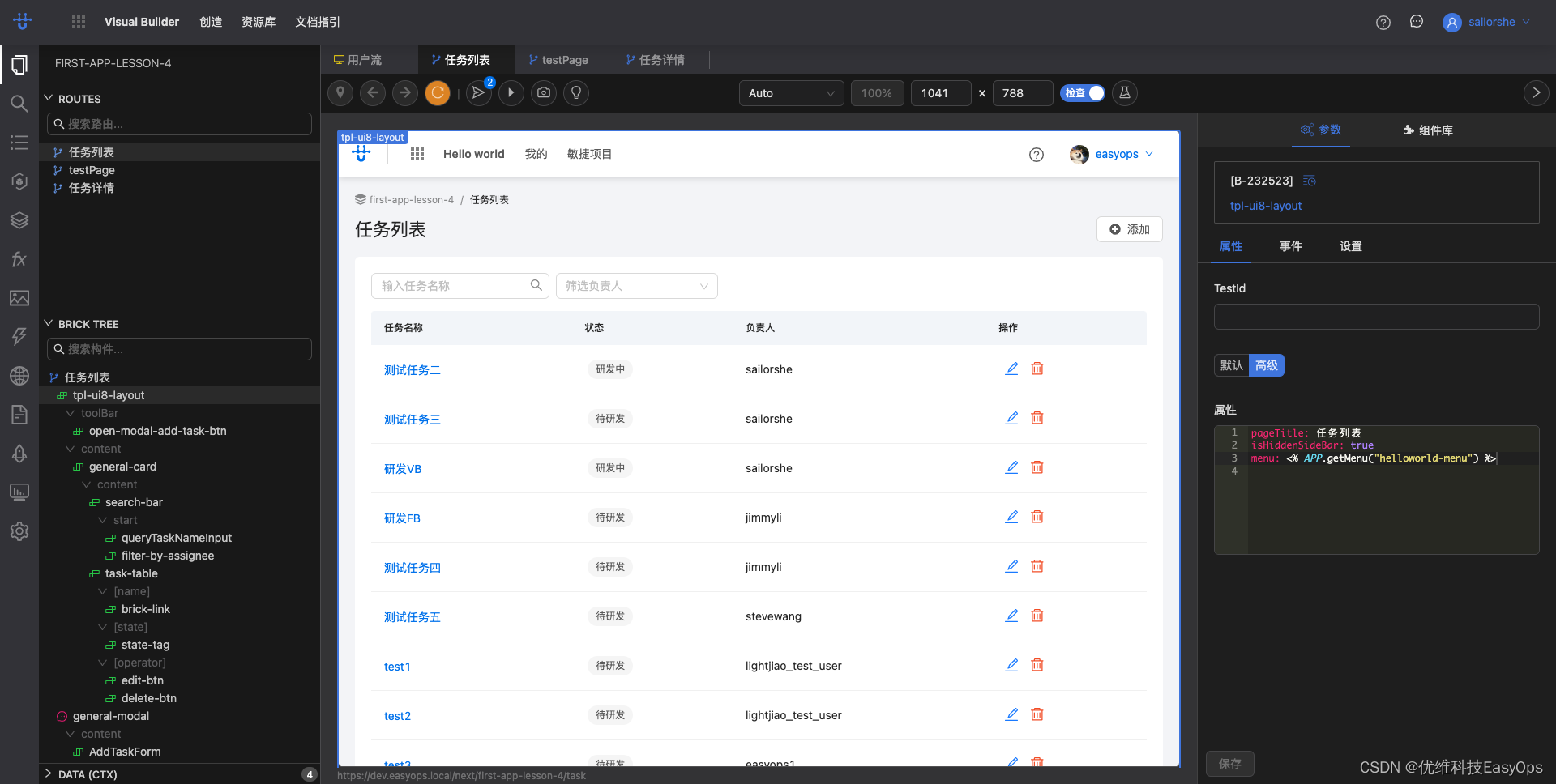Take a screenshot with the camera icon
The width and height of the screenshot is (1556, 784).
tap(544, 92)
